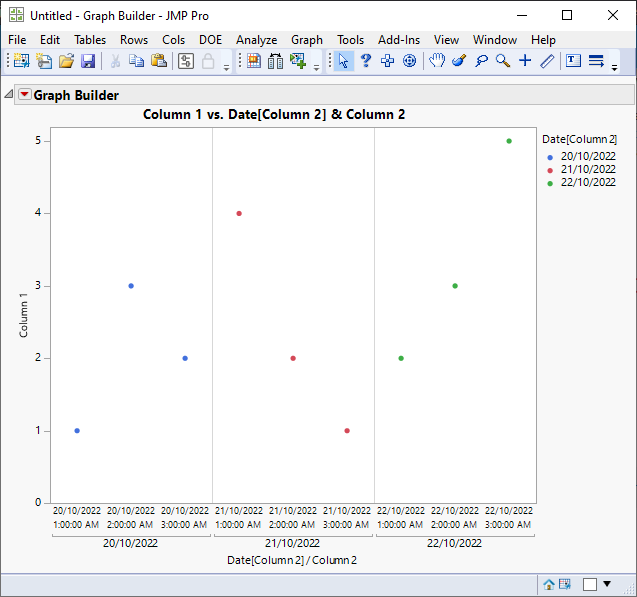Open the JMP Home Window icon
Screen dimensions: 637x597
[549, 584]
